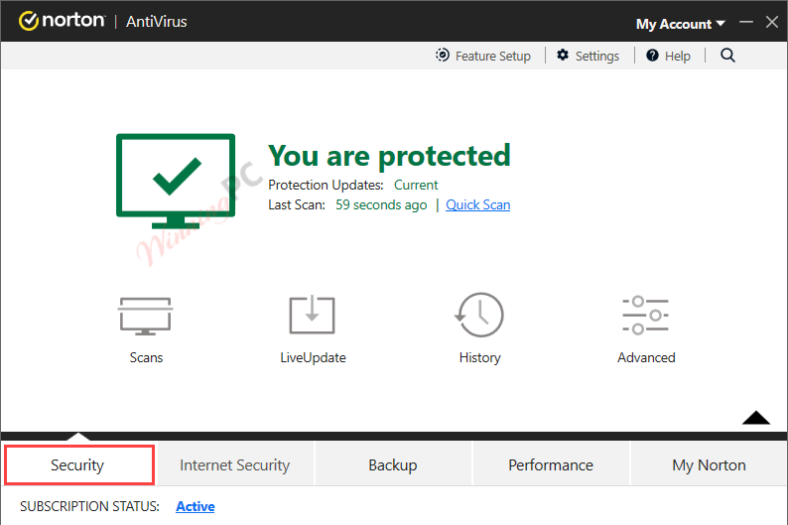This screenshot has width=788, height=525.
Task: Click the LiveUpdate label
Action: pyautogui.click(x=313, y=358)
